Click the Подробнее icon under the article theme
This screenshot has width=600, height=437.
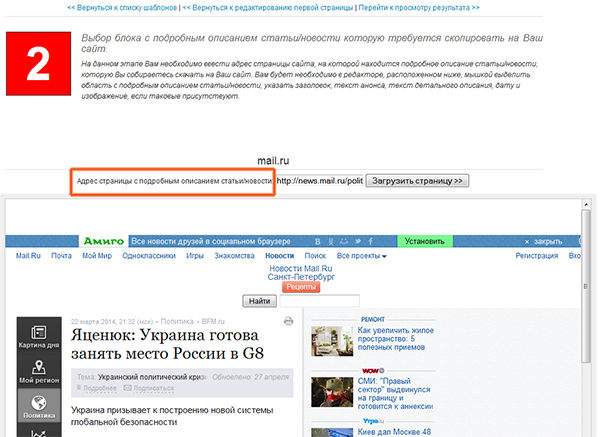[x=78, y=387]
